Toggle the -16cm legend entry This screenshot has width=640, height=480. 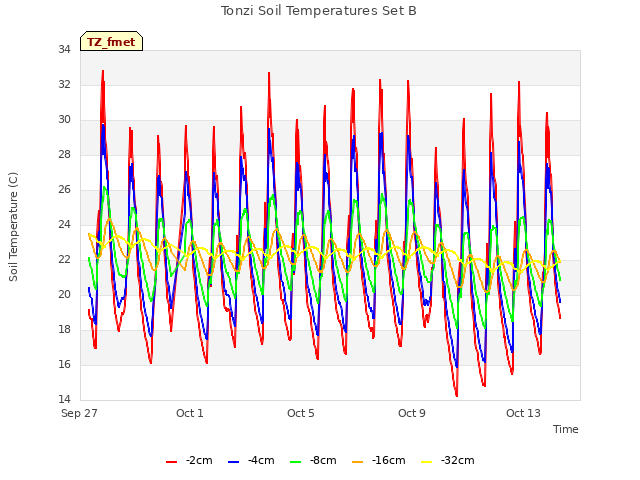[x=378, y=460]
